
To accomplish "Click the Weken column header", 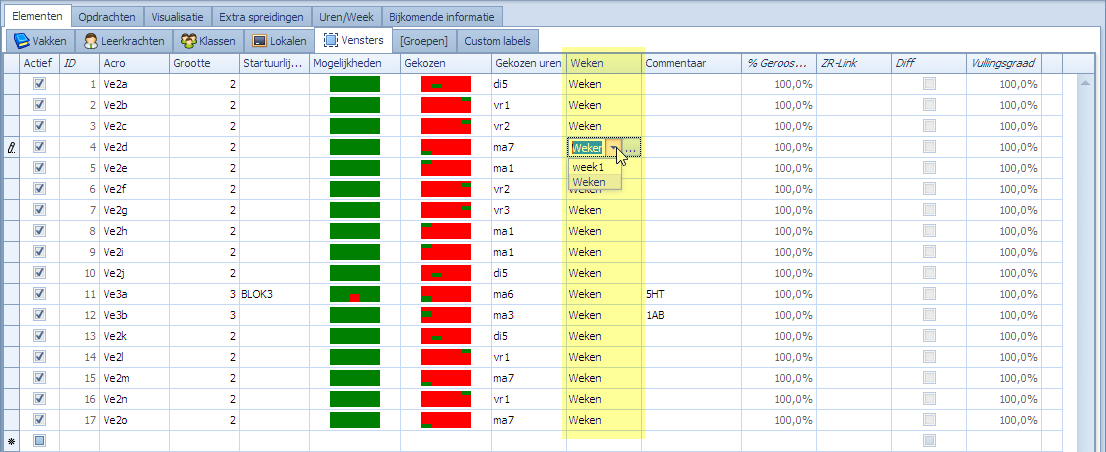I will (x=604, y=63).
